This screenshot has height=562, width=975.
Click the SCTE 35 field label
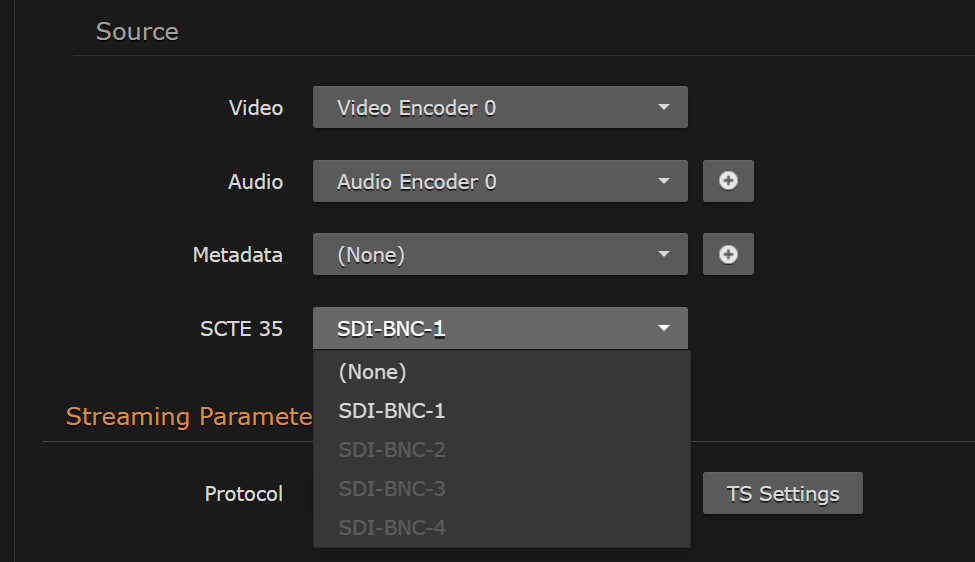(241, 329)
